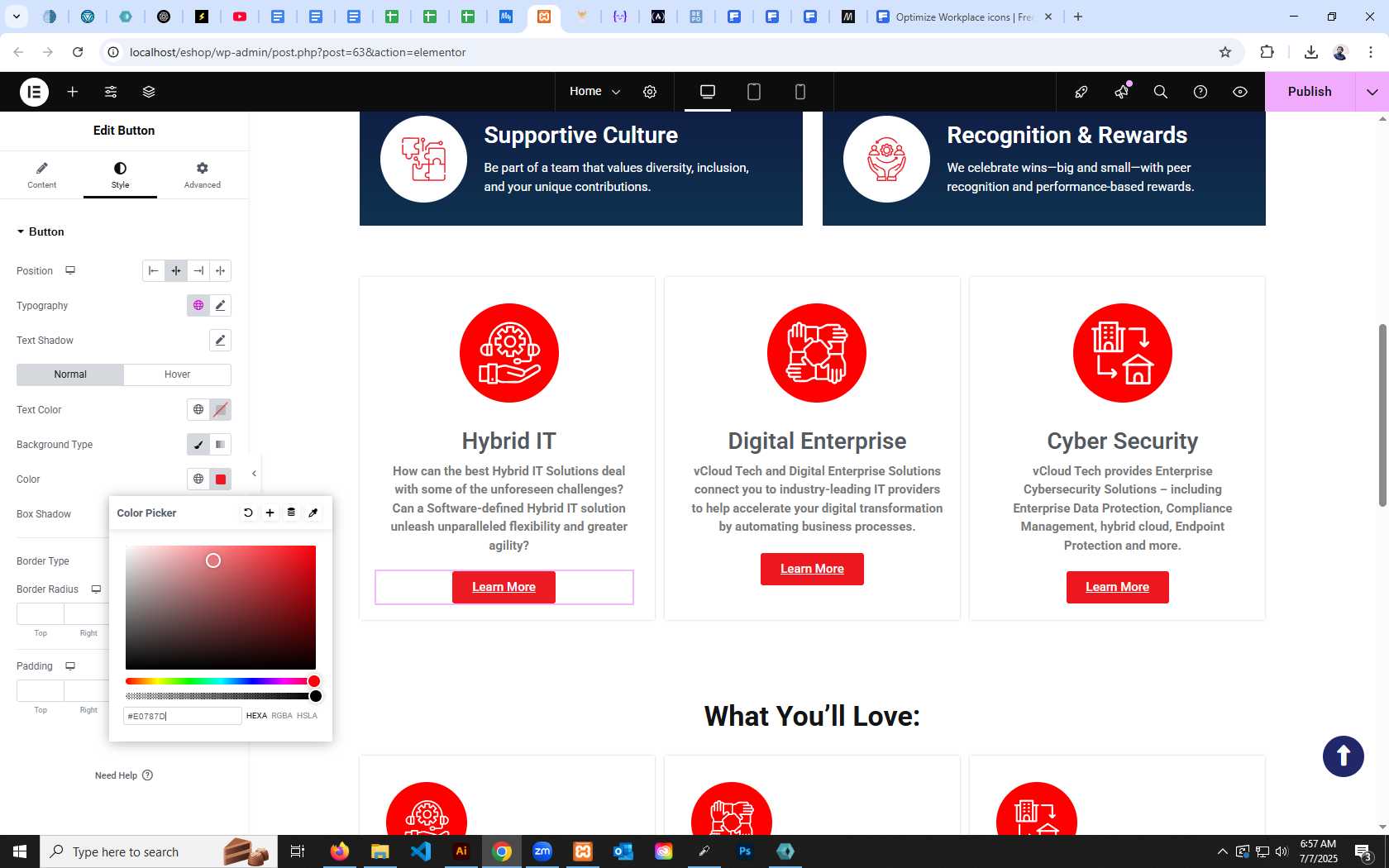The image size is (1389, 868).
Task: Open page settings gear icon
Action: 650,92
